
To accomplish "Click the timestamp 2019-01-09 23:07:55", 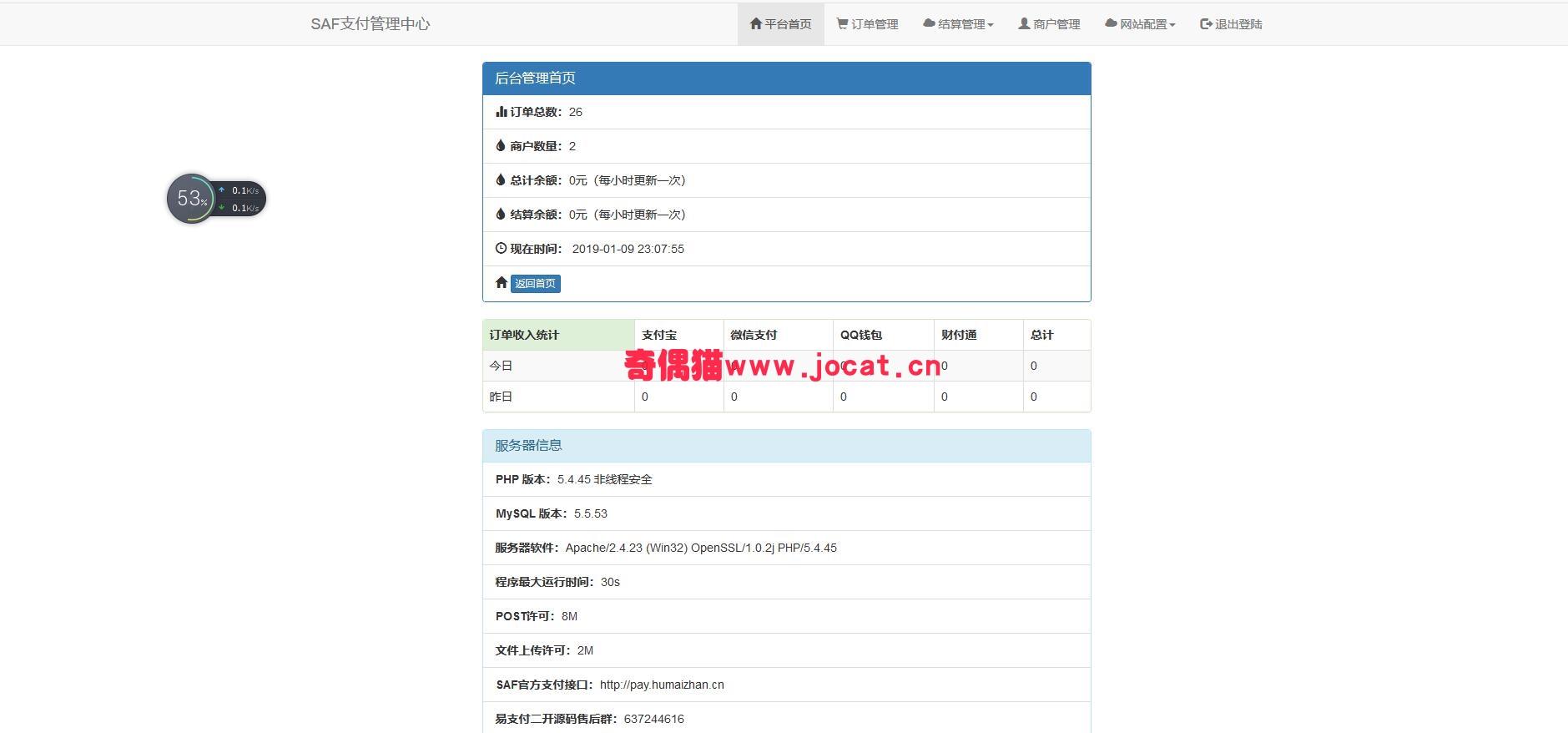I will [628, 249].
